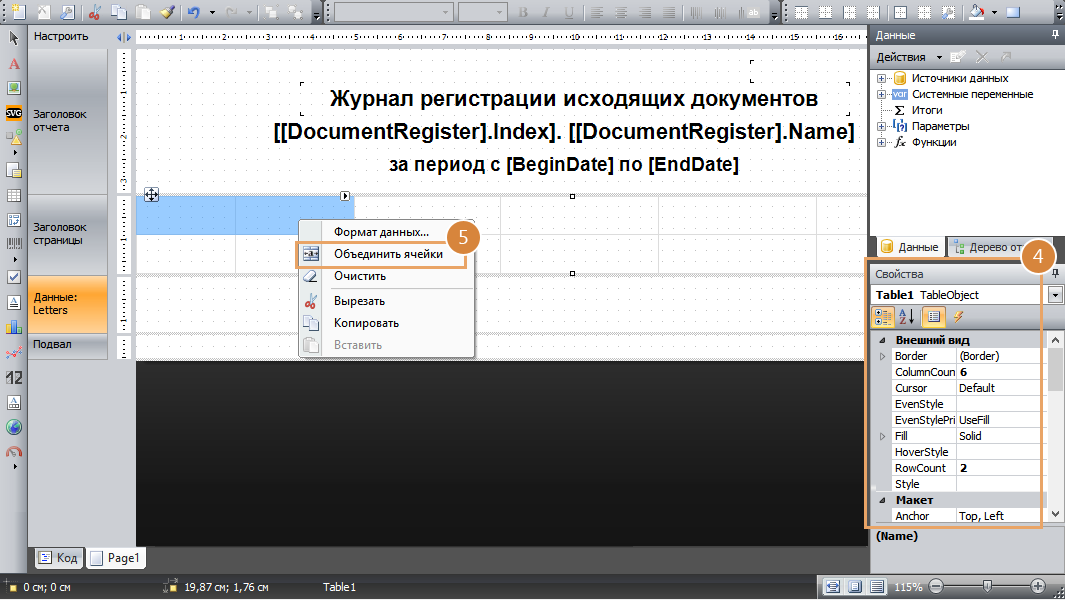Viewport: 1065px width, 600px height.
Task: Click the alphabetical sort icon in Properties
Action: pyautogui.click(x=907, y=317)
